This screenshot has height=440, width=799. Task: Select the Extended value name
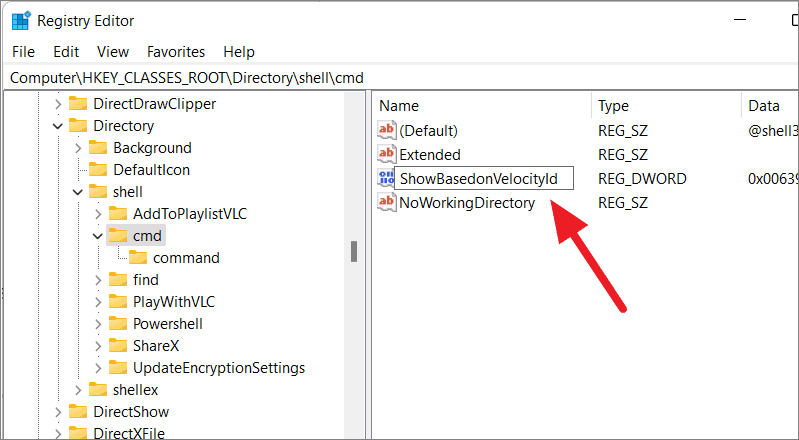pos(430,154)
